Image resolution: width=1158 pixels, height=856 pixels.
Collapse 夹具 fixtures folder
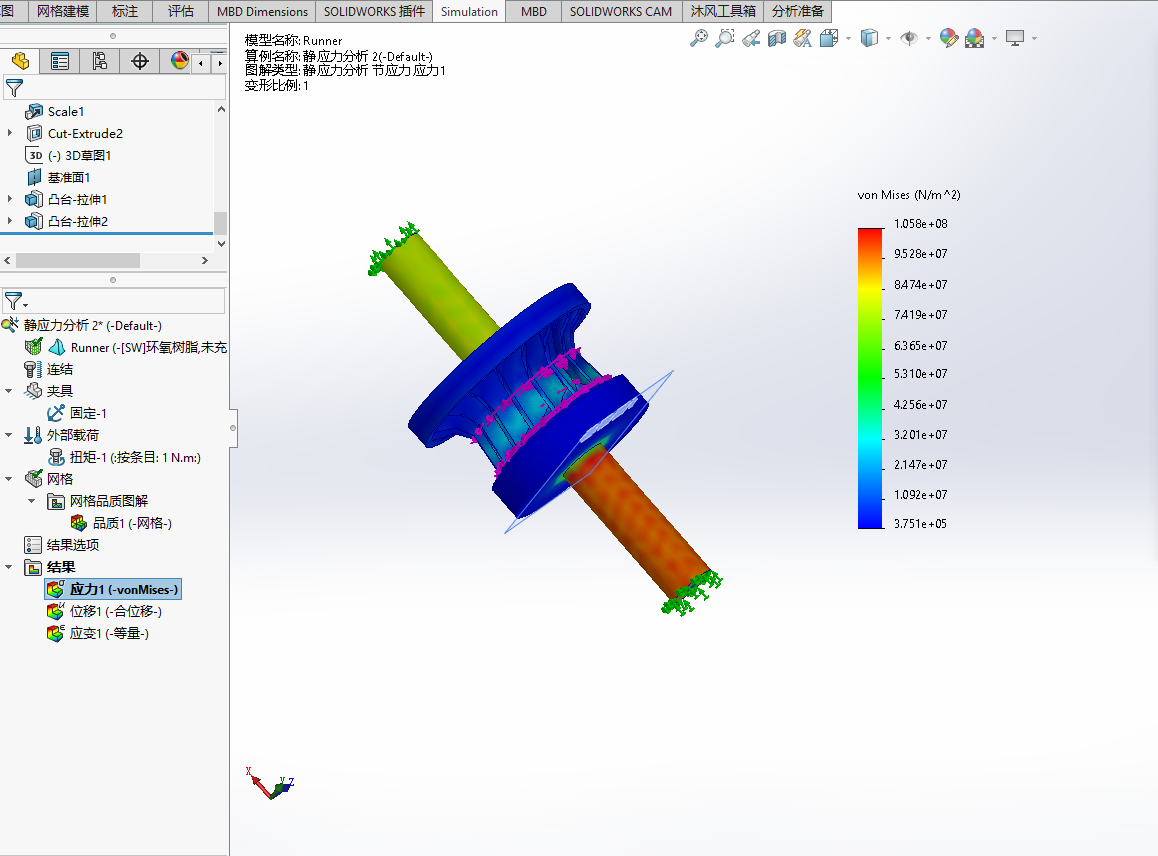click(9, 391)
